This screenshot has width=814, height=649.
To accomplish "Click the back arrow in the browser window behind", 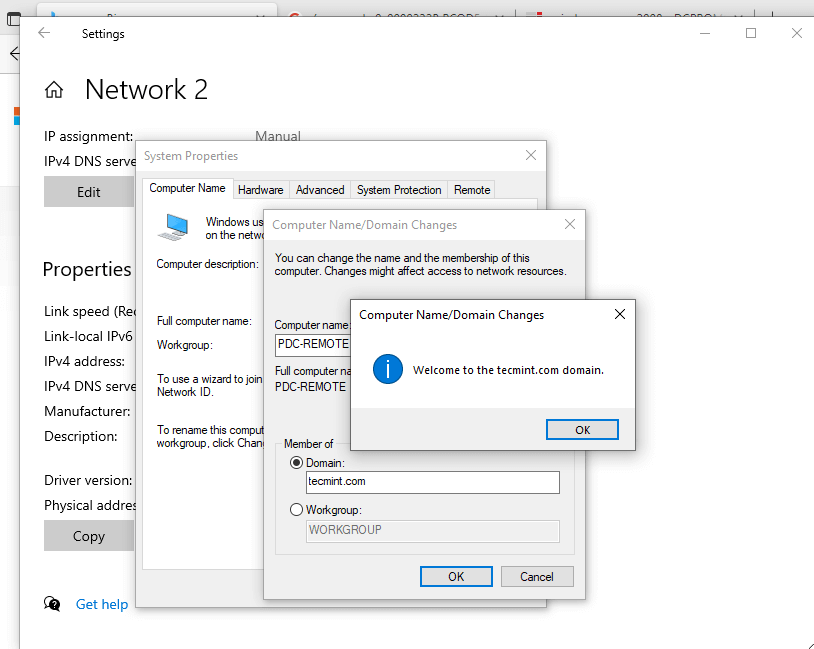I will click(15, 53).
